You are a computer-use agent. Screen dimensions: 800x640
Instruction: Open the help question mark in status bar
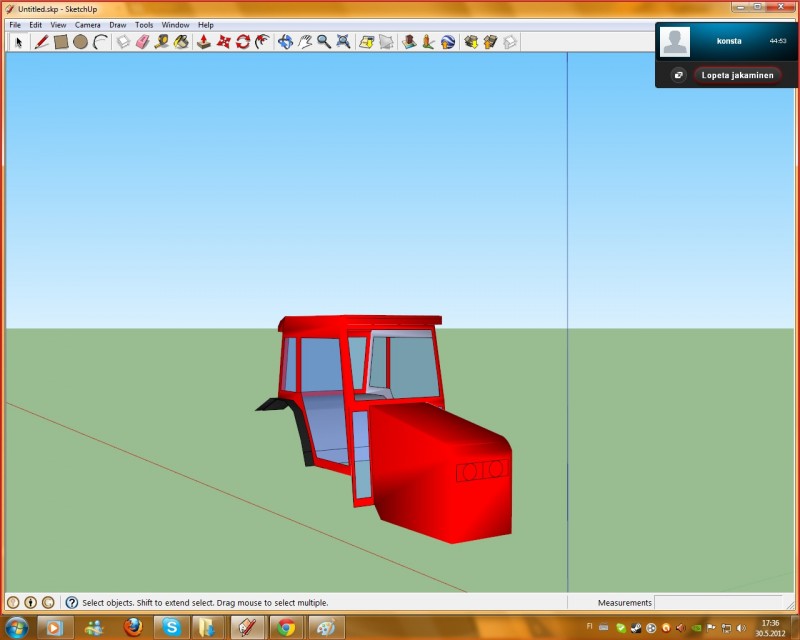pyautogui.click(x=72, y=603)
